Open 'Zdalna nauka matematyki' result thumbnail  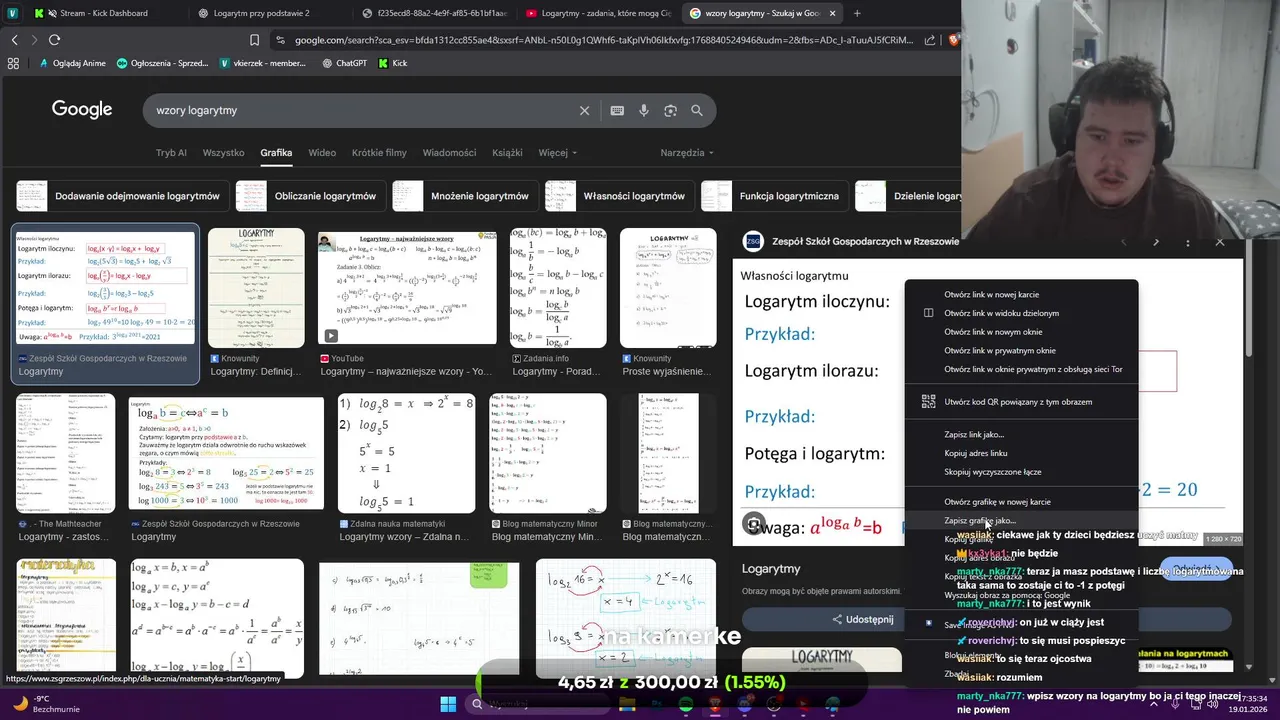click(407, 453)
